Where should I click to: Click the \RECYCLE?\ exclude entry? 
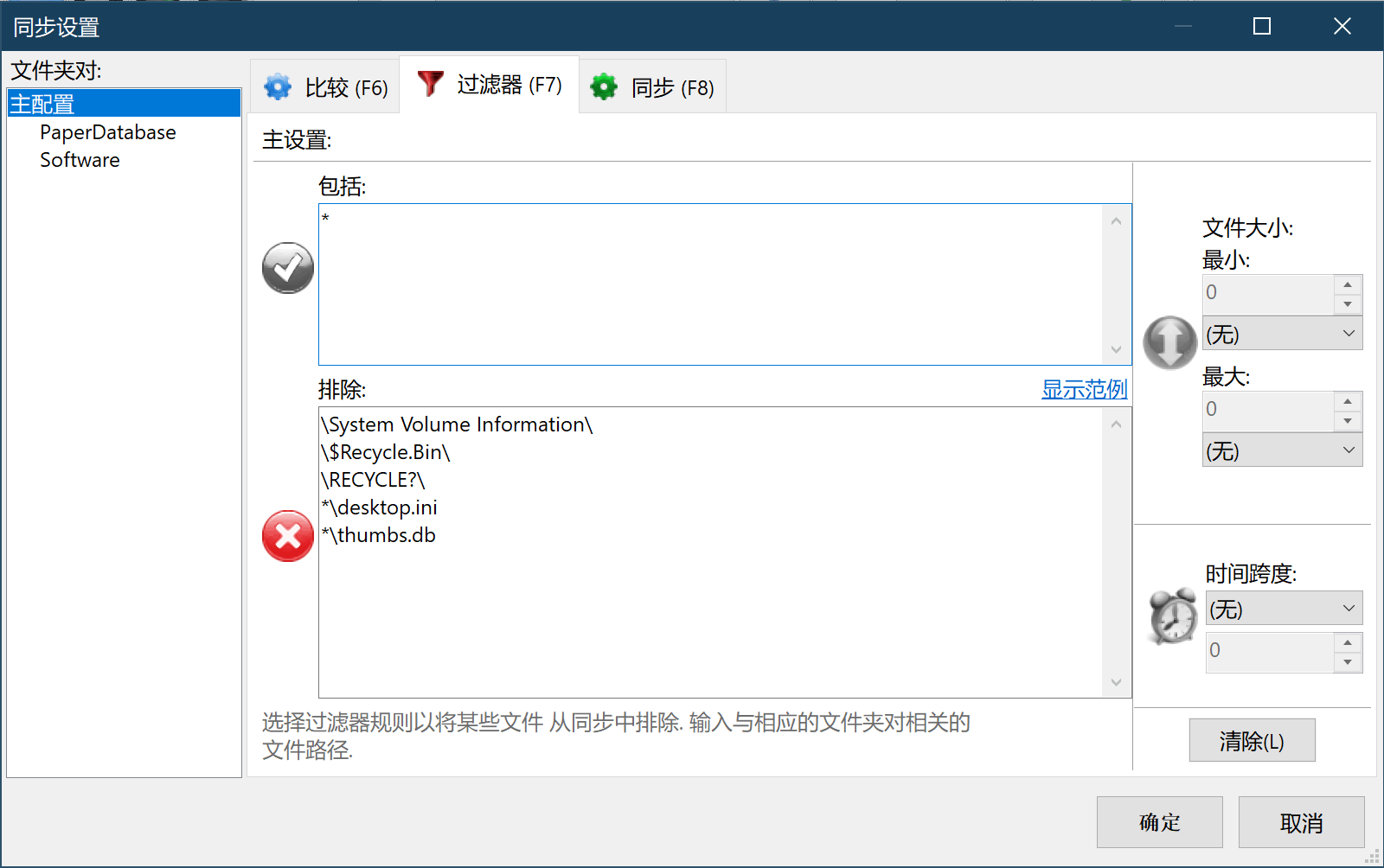click(373, 480)
